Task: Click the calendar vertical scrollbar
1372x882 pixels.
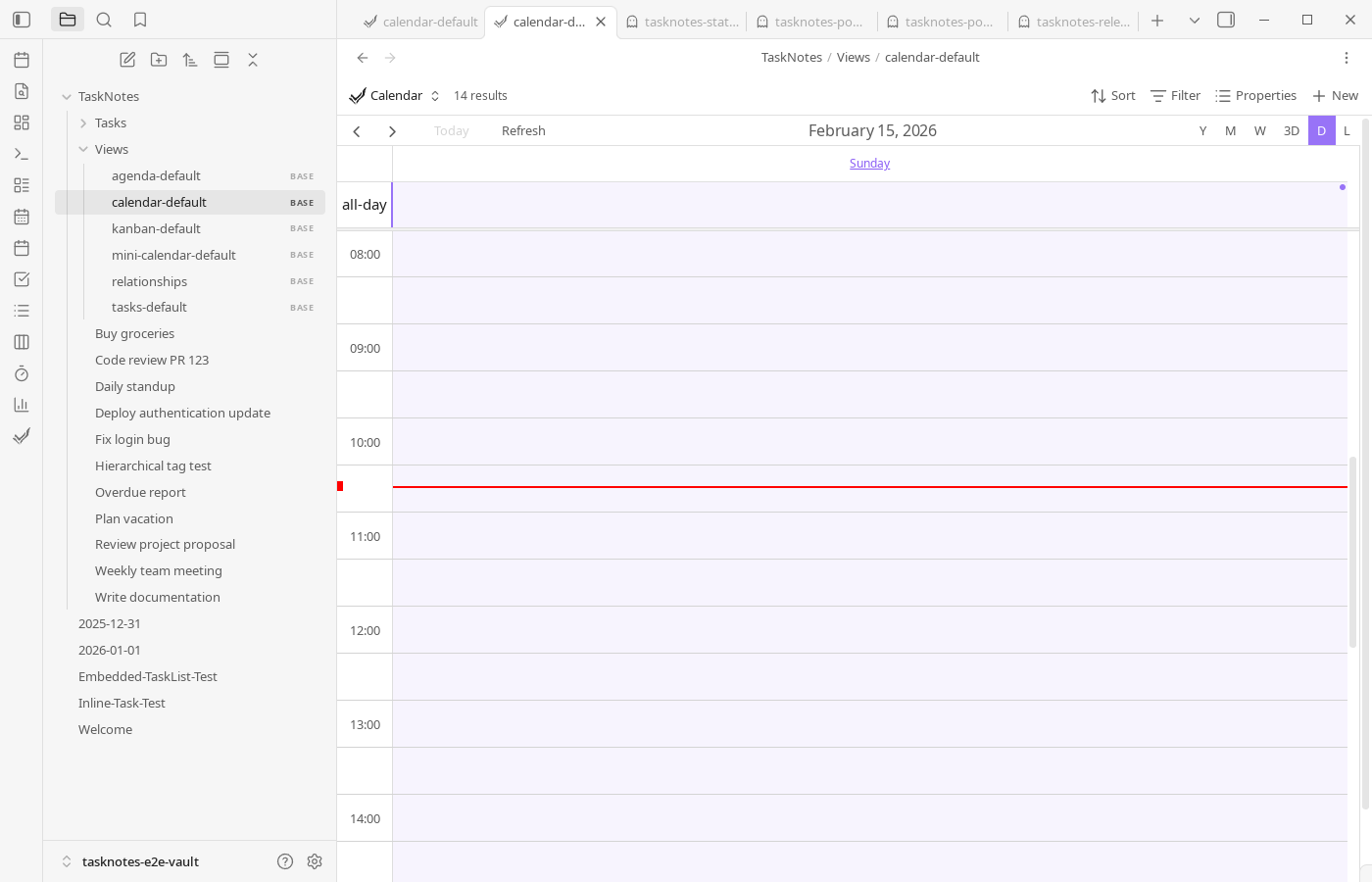Action: [x=1352, y=549]
